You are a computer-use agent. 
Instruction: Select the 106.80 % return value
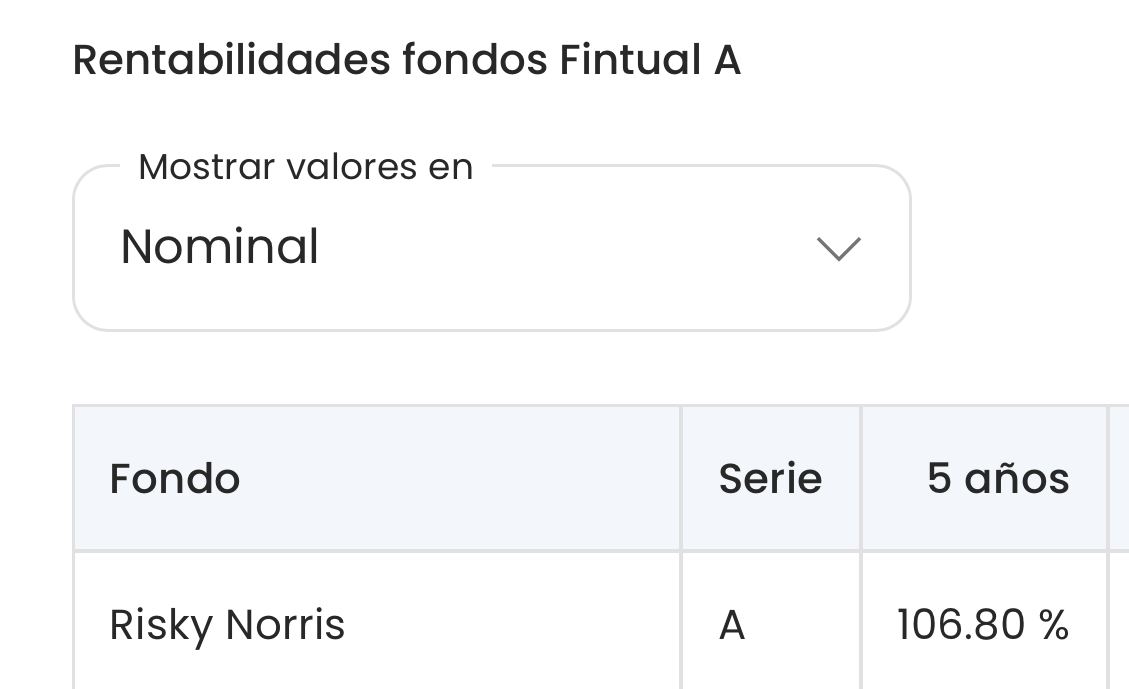(982, 626)
